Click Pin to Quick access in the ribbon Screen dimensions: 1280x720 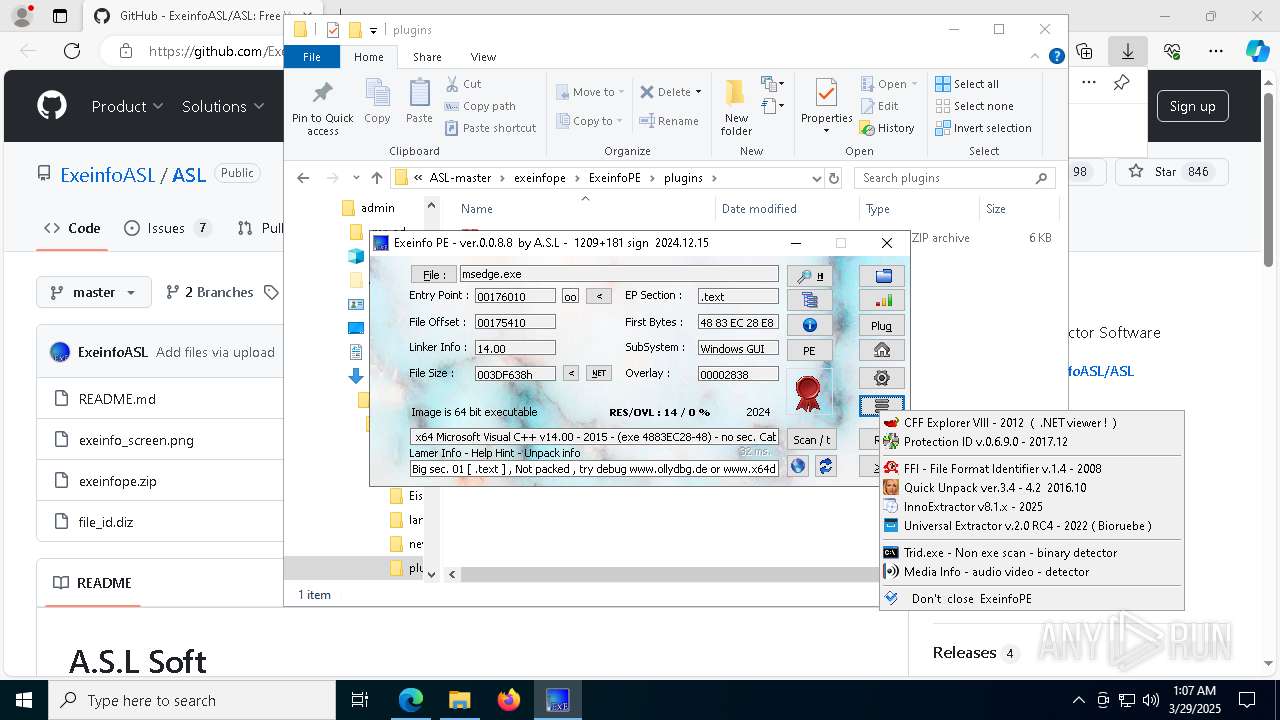pyautogui.click(x=322, y=108)
